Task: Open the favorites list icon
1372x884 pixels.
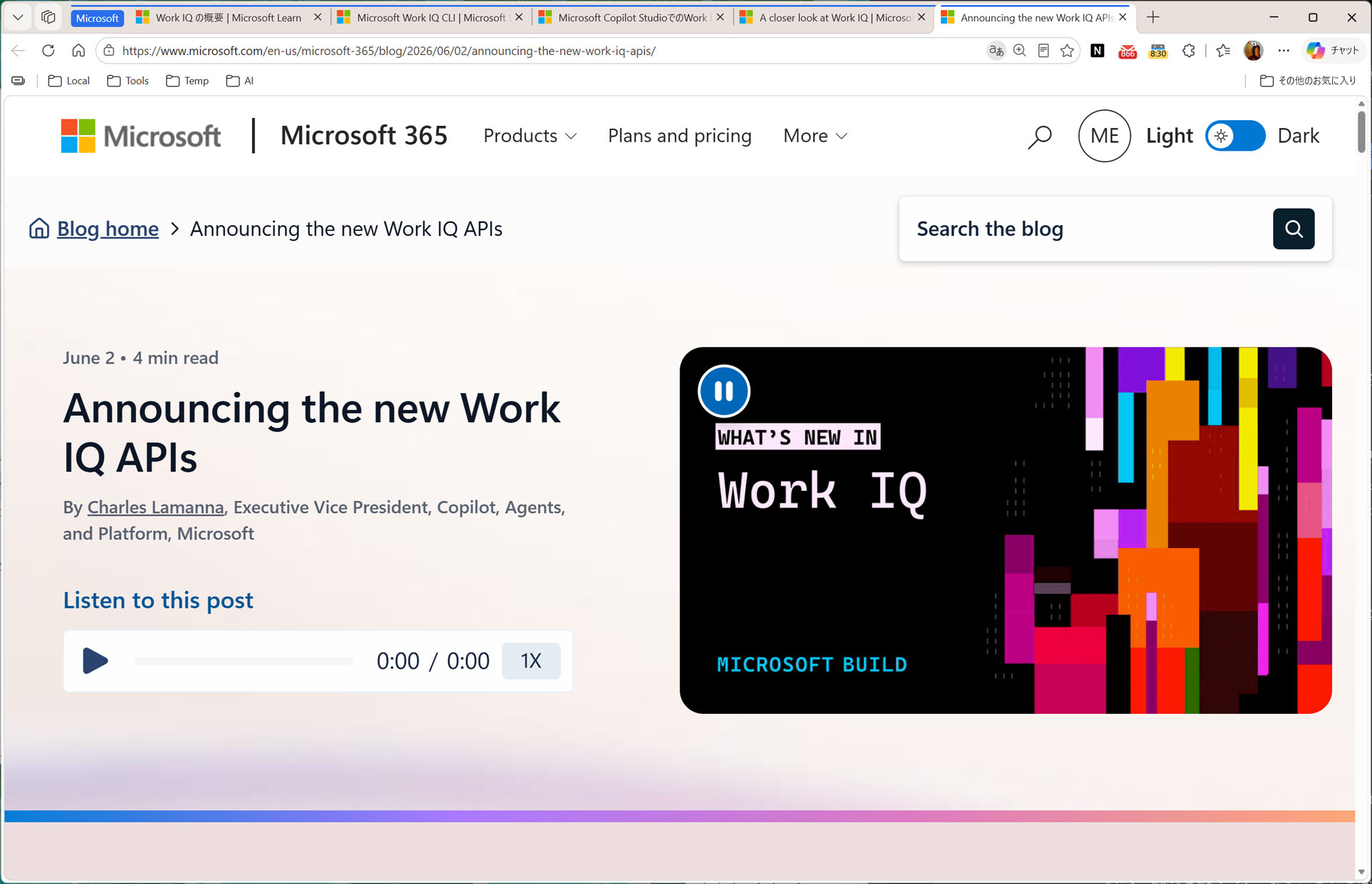Action: pyautogui.click(x=1223, y=51)
